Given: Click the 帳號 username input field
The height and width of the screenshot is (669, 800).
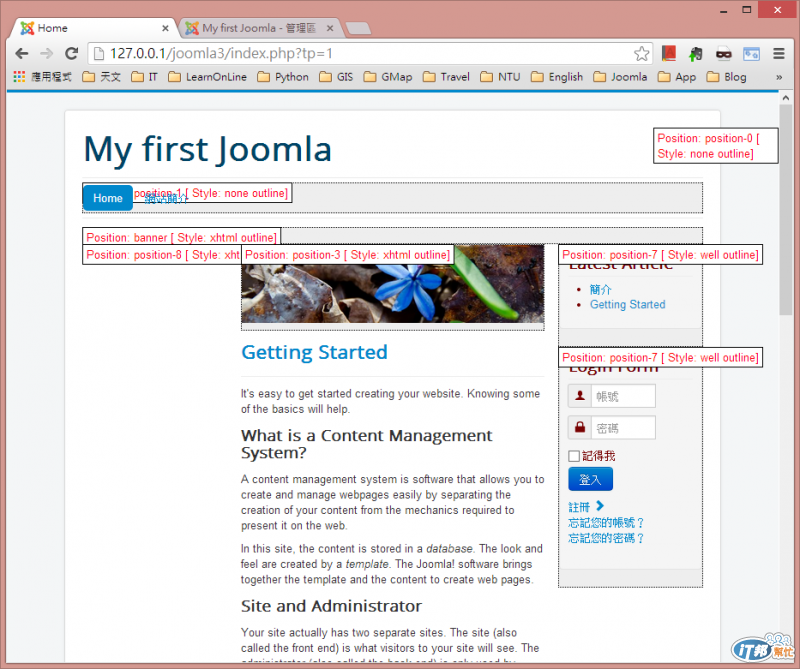Looking at the screenshot, I should 623,397.
